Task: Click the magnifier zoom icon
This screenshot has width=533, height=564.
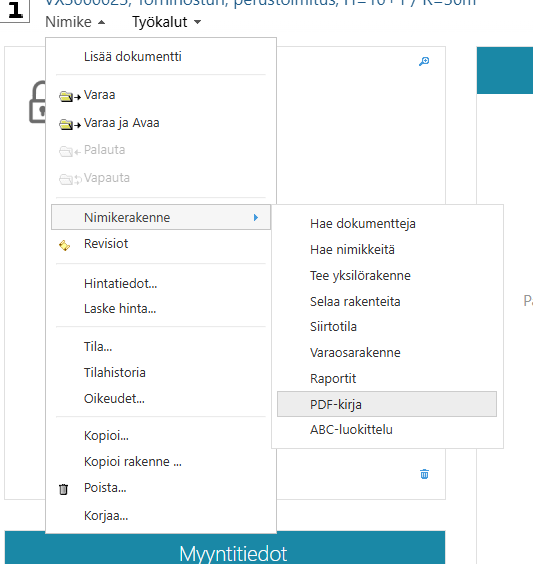Action: [424, 62]
